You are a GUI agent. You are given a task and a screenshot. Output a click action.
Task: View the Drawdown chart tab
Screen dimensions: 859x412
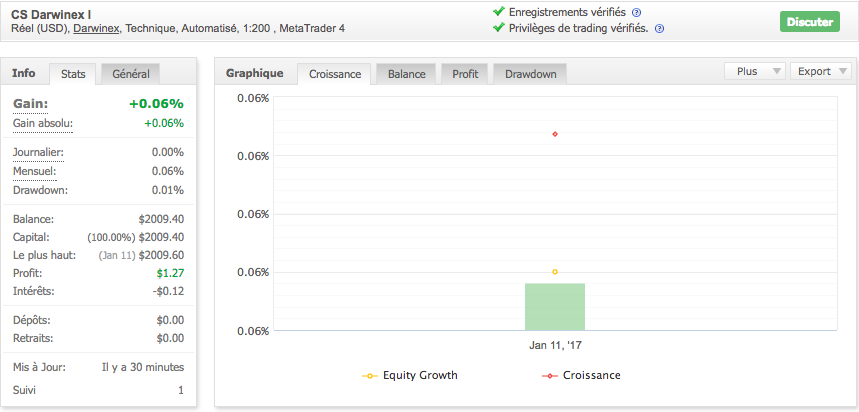pos(531,74)
